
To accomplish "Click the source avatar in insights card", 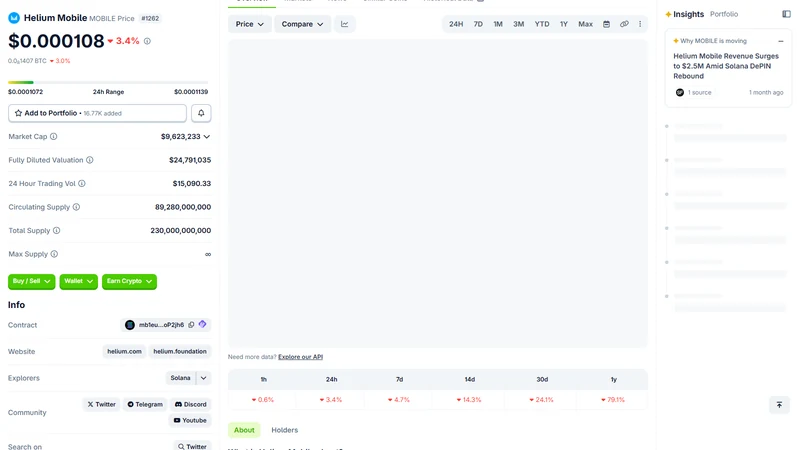I will 680,92.
